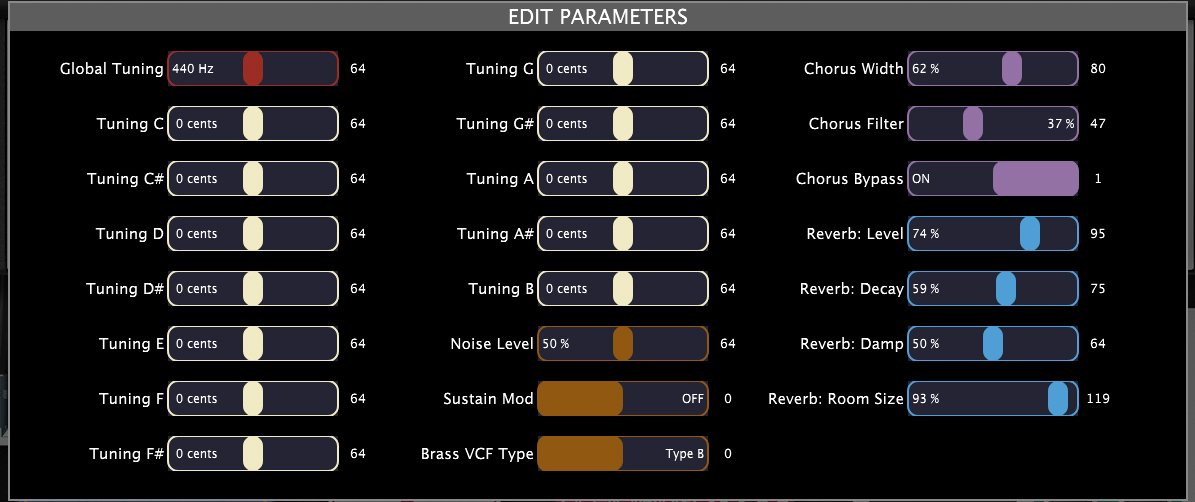The image size is (1195, 502).
Task: Click the Tuning C slider
Action: [253, 124]
